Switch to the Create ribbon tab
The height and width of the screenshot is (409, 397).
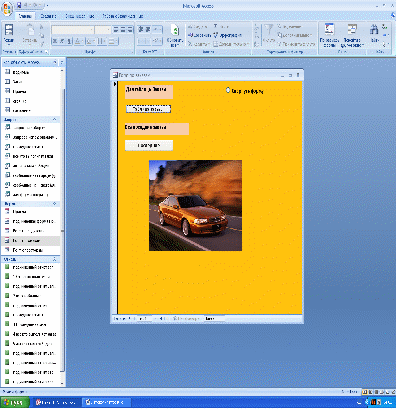tap(48, 16)
